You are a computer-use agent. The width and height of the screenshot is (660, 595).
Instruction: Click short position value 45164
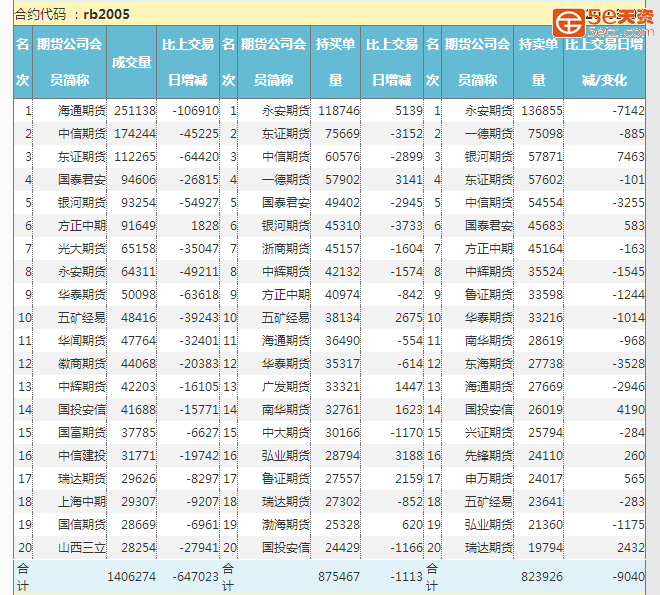coord(545,249)
